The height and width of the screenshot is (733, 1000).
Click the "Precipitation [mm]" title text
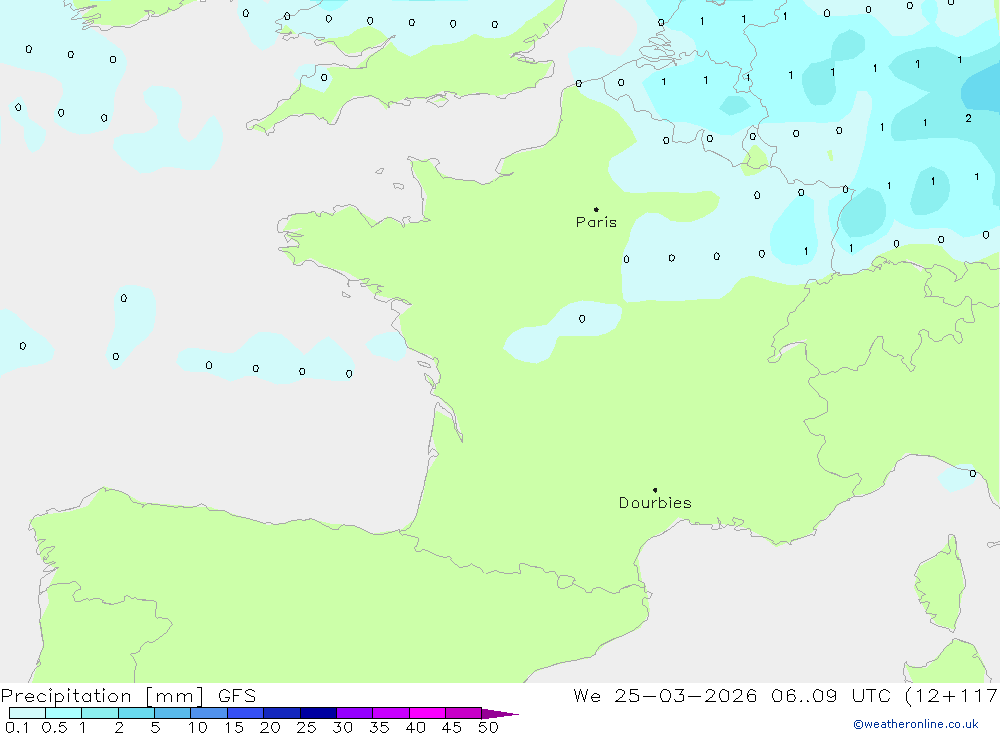tap(103, 696)
